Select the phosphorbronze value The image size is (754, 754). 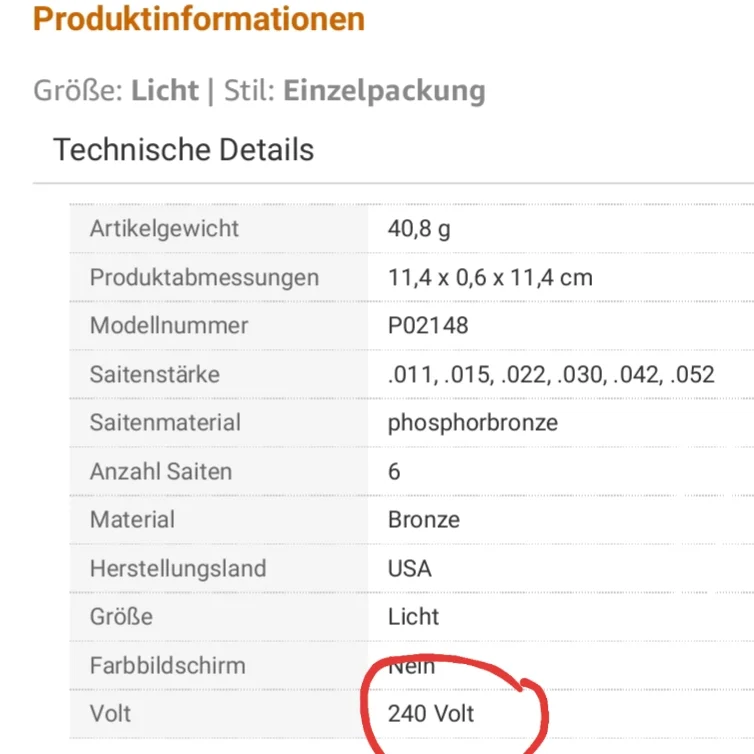472,422
